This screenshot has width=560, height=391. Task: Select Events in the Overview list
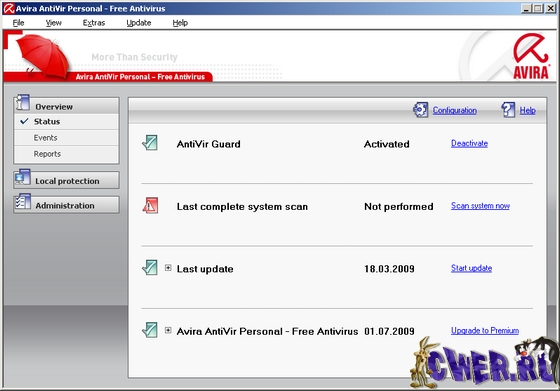(x=66, y=138)
